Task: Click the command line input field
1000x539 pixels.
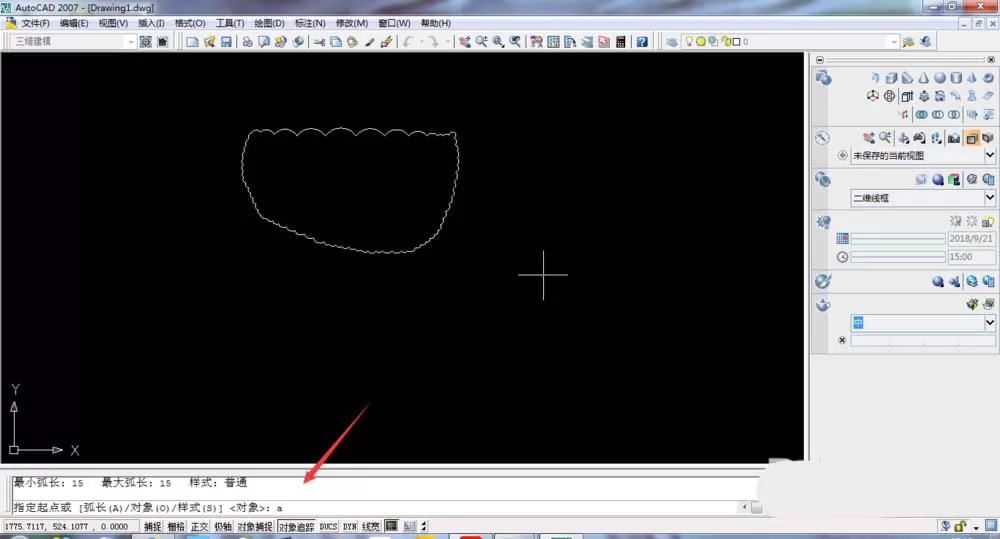Action: tap(376, 508)
